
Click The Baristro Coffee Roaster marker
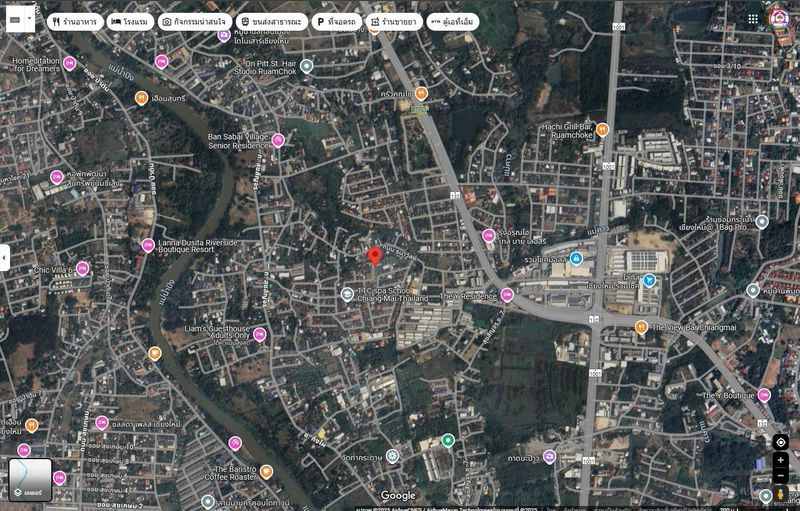point(266,472)
